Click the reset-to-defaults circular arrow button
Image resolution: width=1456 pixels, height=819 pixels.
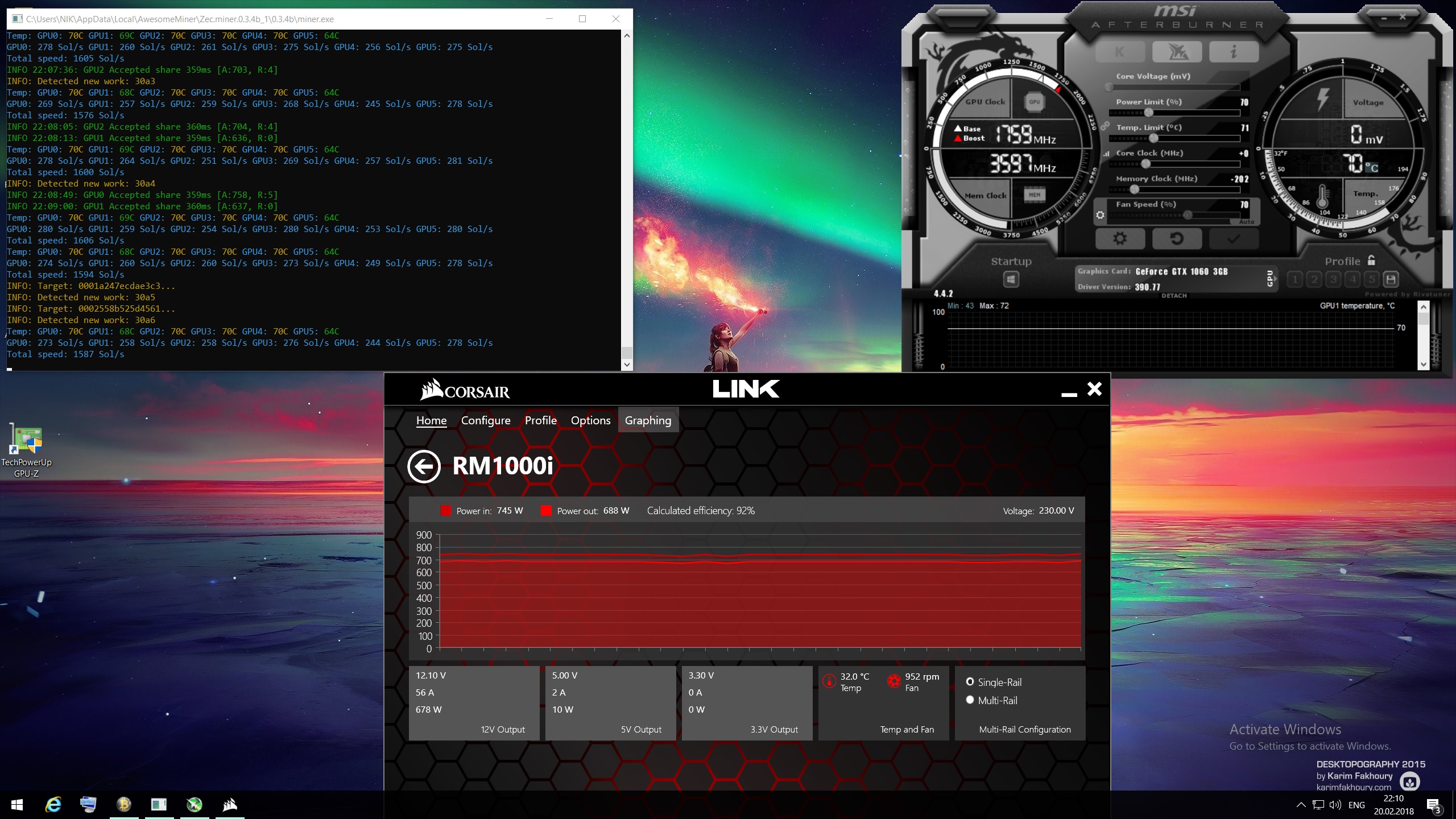[1176, 239]
